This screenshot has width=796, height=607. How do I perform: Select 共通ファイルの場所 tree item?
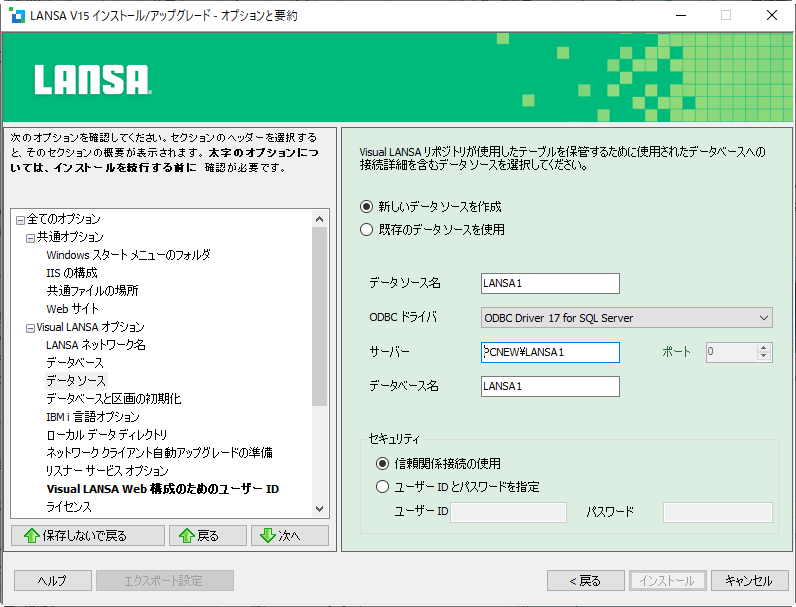pos(92,291)
